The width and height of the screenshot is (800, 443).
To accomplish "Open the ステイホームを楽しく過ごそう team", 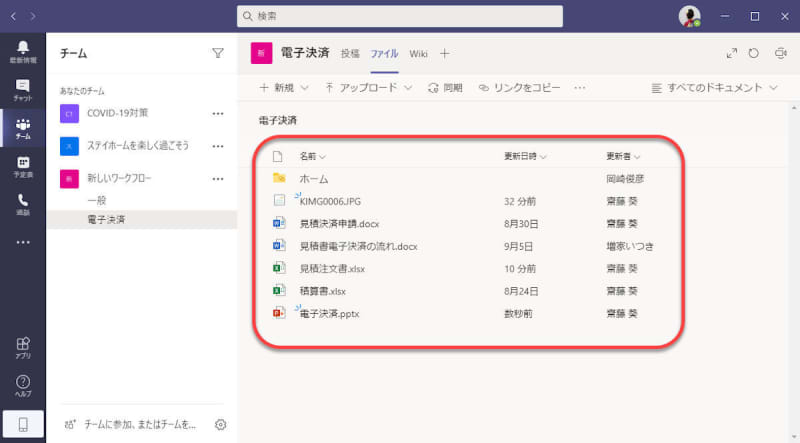I will click(138, 146).
